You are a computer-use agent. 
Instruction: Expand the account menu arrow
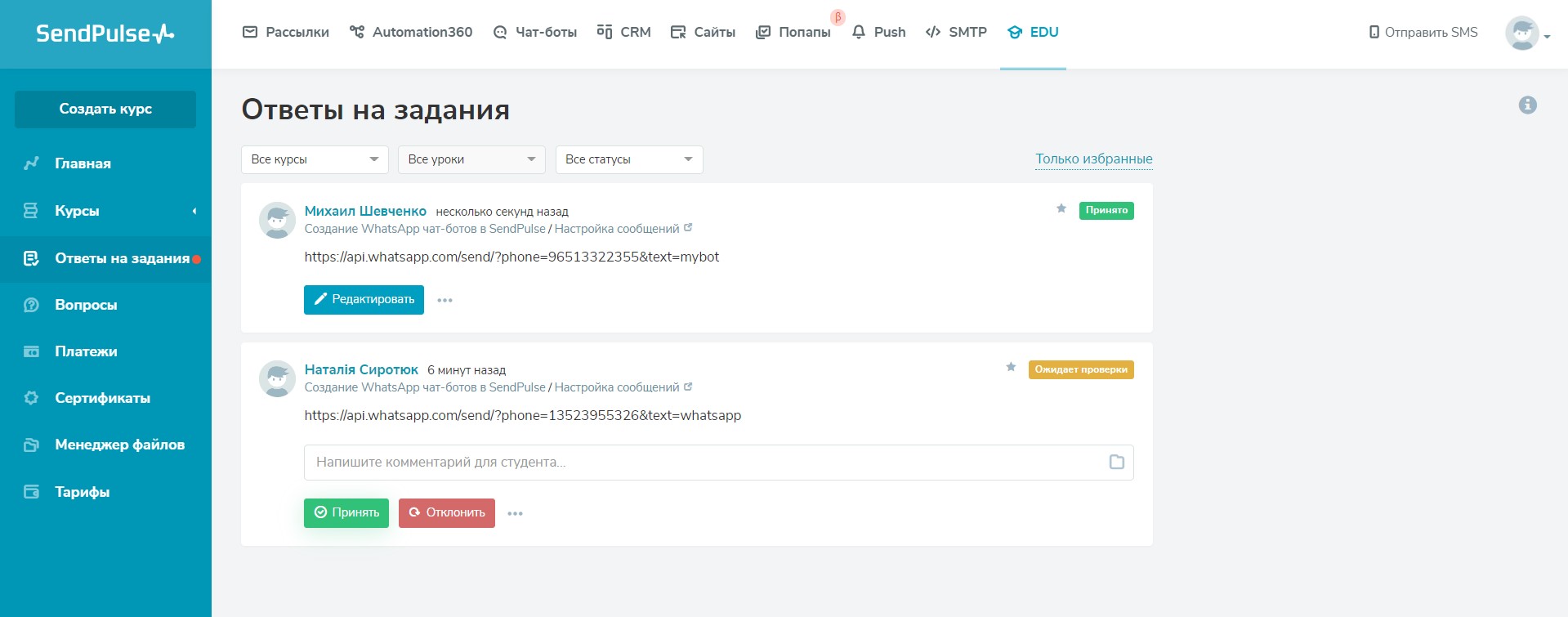[x=1548, y=37]
